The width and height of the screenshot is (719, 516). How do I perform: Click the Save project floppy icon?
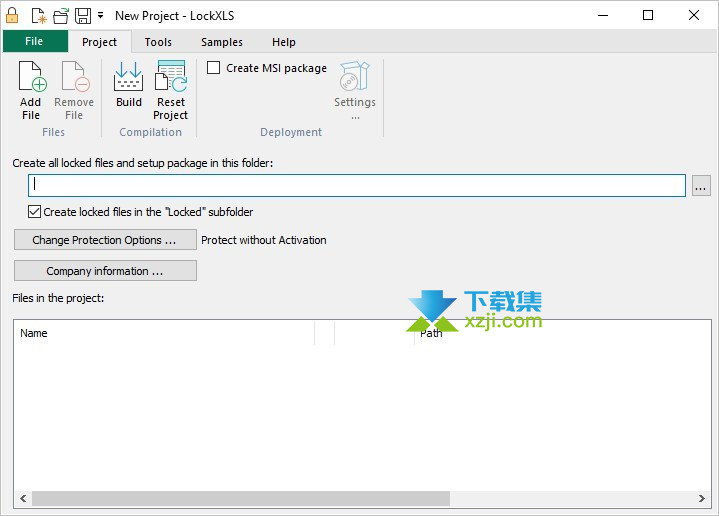(x=83, y=16)
